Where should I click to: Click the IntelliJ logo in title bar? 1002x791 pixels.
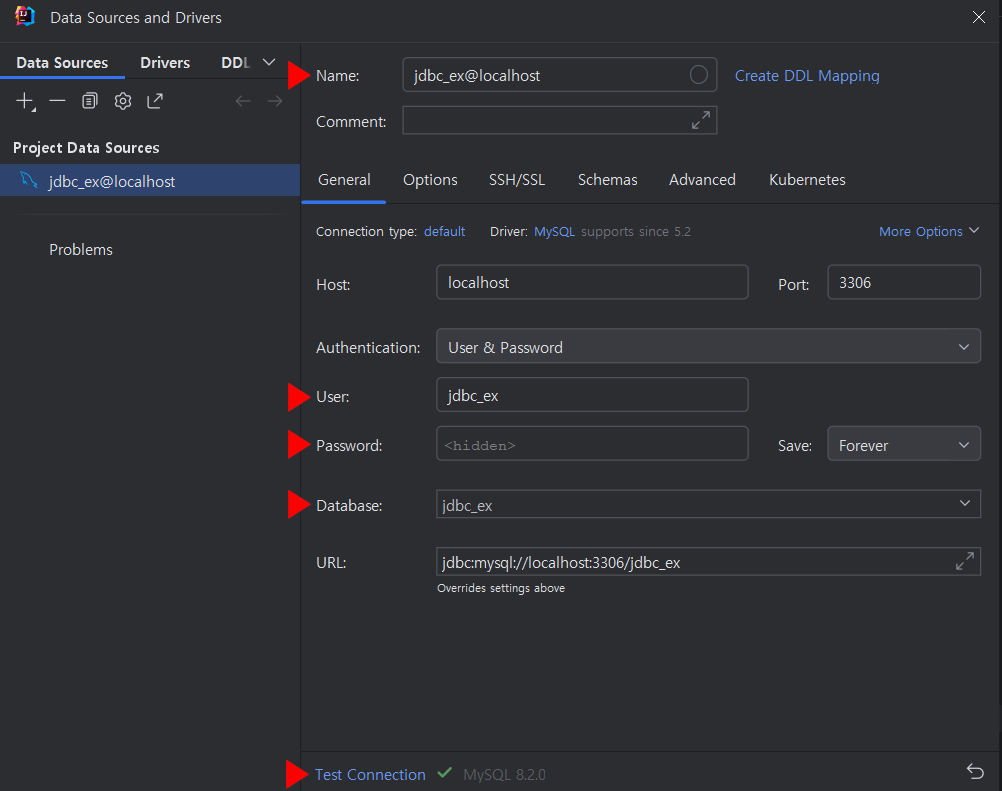[25, 16]
